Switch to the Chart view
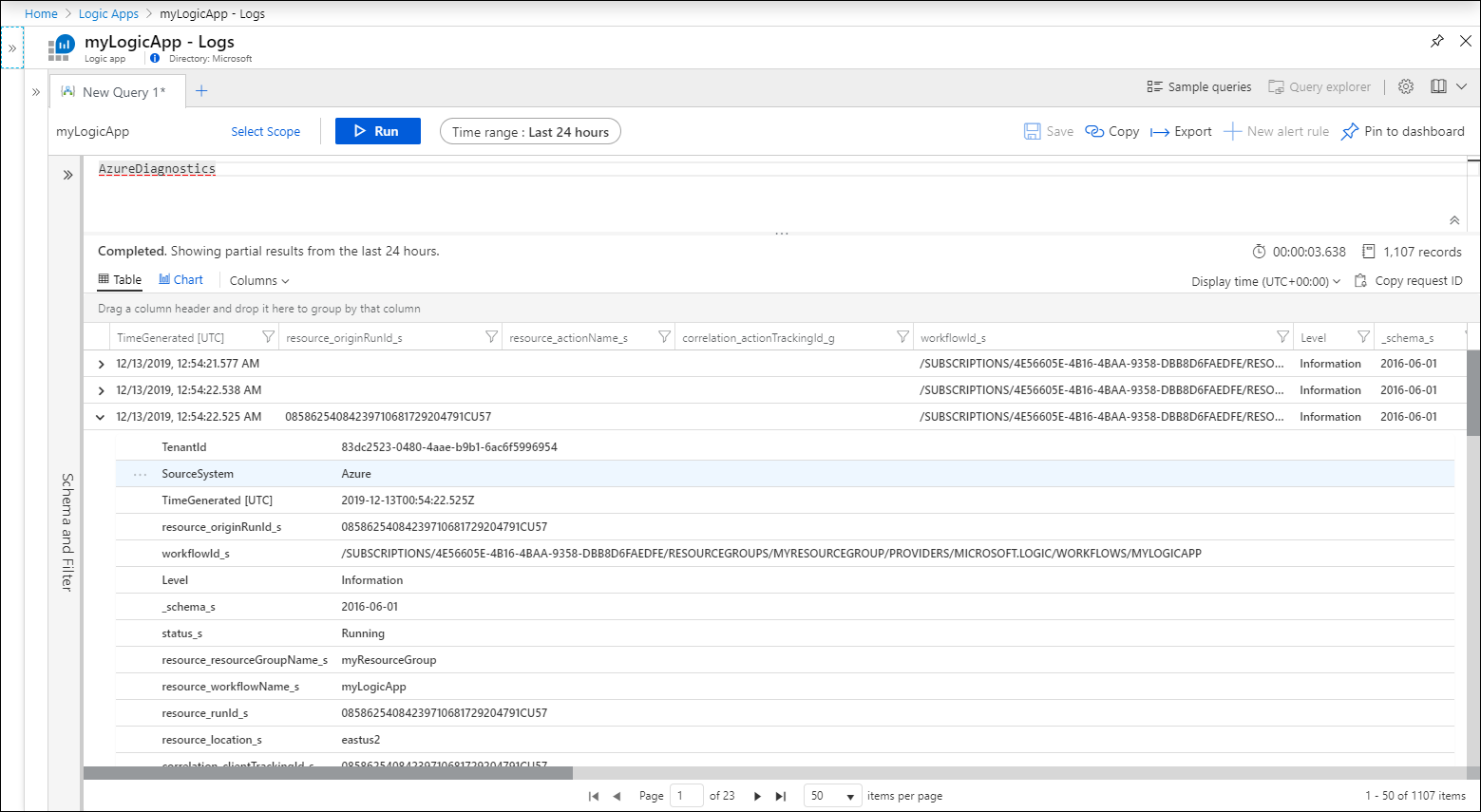Screen dimensions: 1481x812 point(180,280)
